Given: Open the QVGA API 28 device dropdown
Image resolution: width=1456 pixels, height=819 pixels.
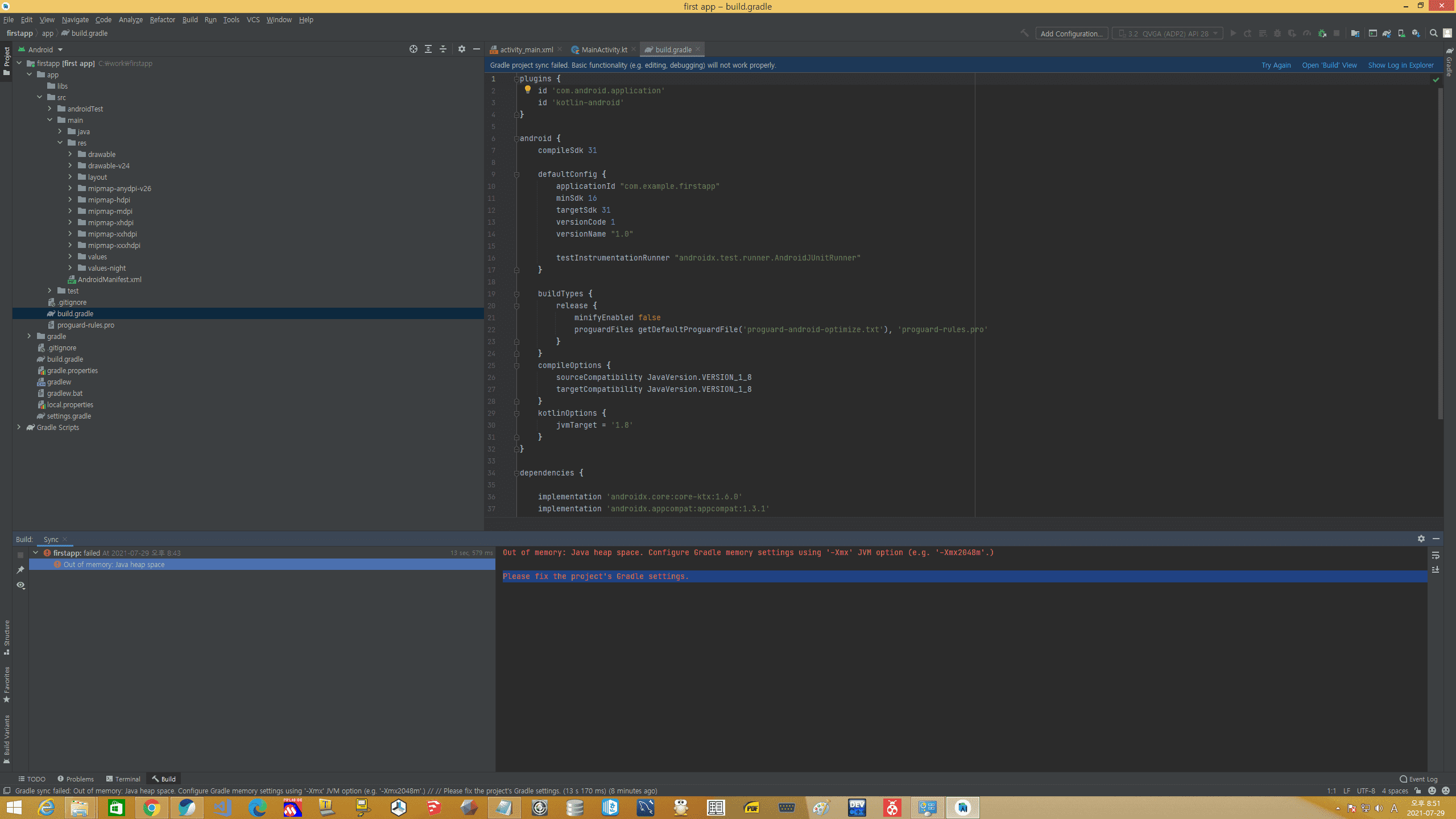Looking at the screenshot, I should 1168,34.
